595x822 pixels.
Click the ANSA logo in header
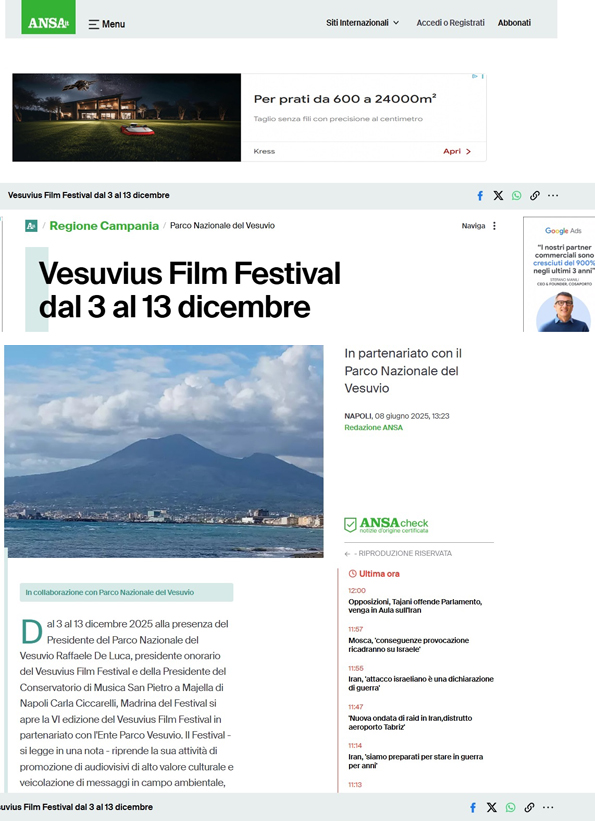(48, 17)
